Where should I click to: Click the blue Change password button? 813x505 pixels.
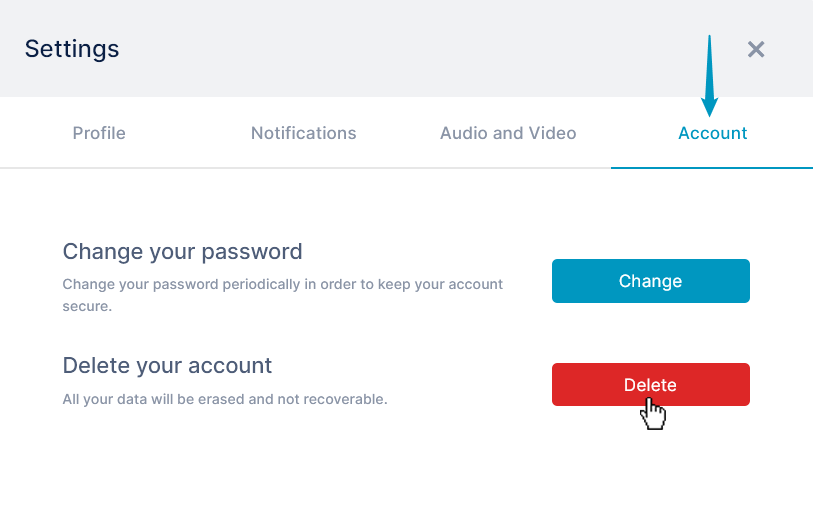[x=651, y=281]
